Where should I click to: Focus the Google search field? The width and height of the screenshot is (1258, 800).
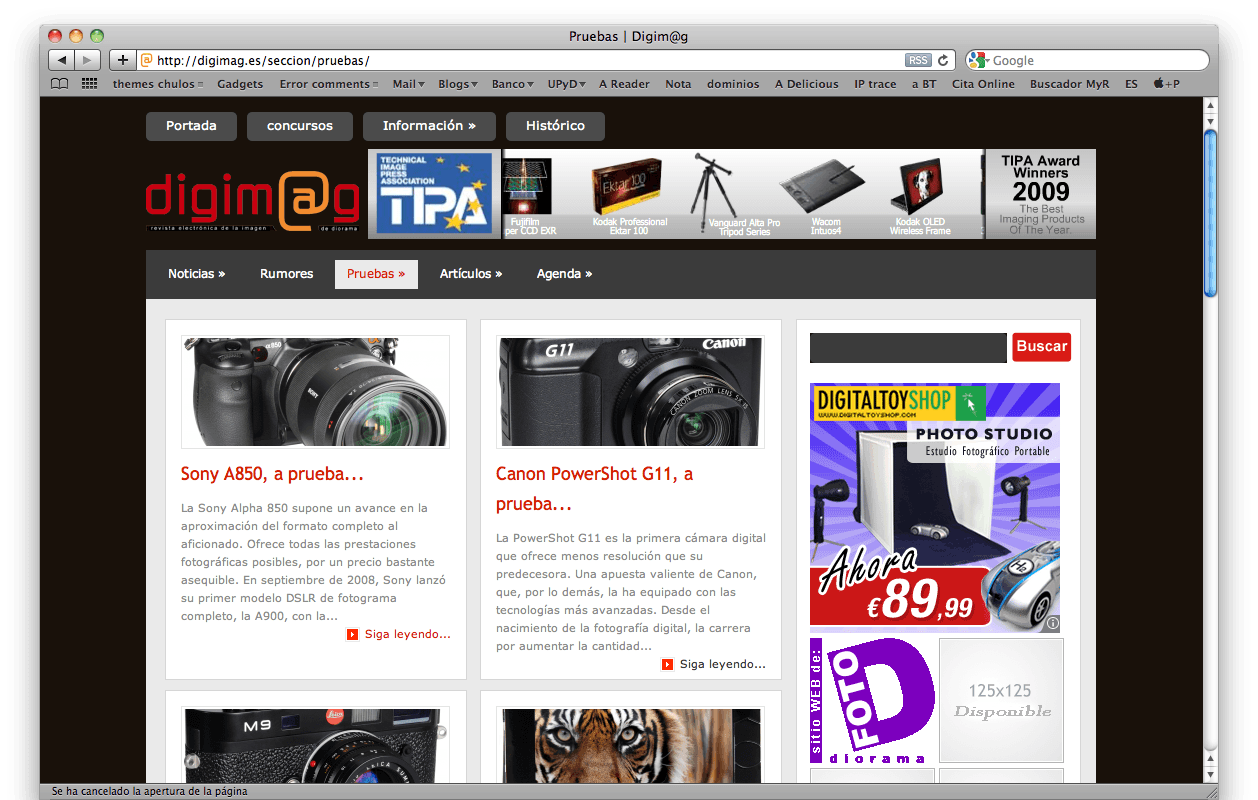1087,60
